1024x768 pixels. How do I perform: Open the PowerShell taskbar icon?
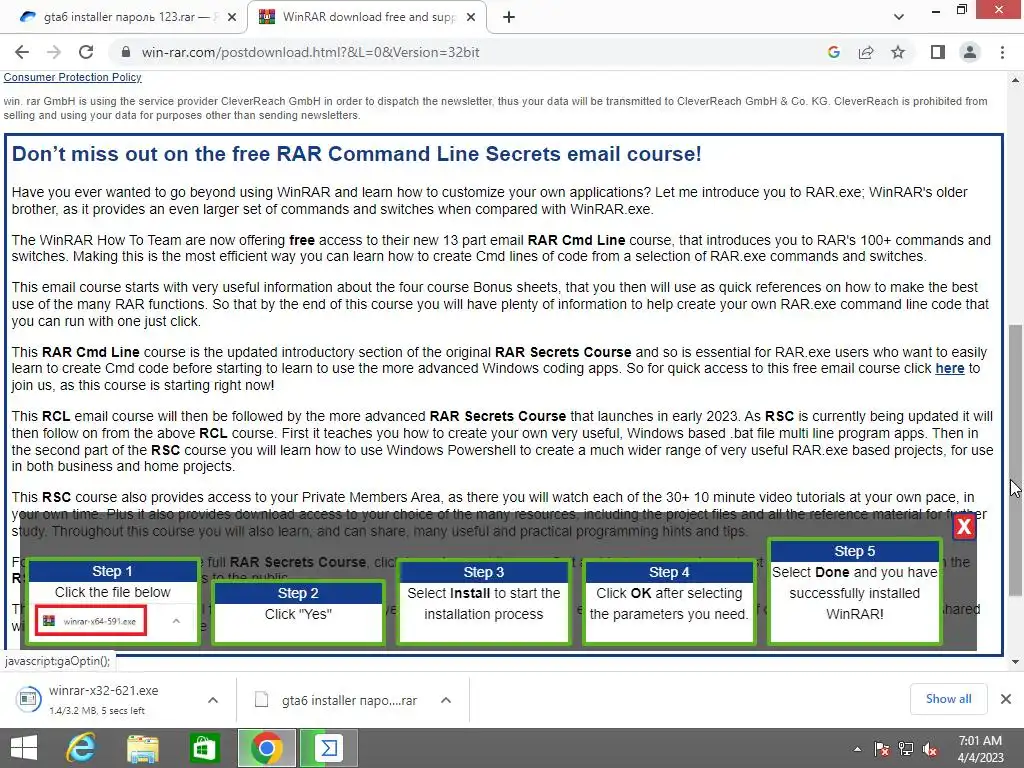pos(328,748)
